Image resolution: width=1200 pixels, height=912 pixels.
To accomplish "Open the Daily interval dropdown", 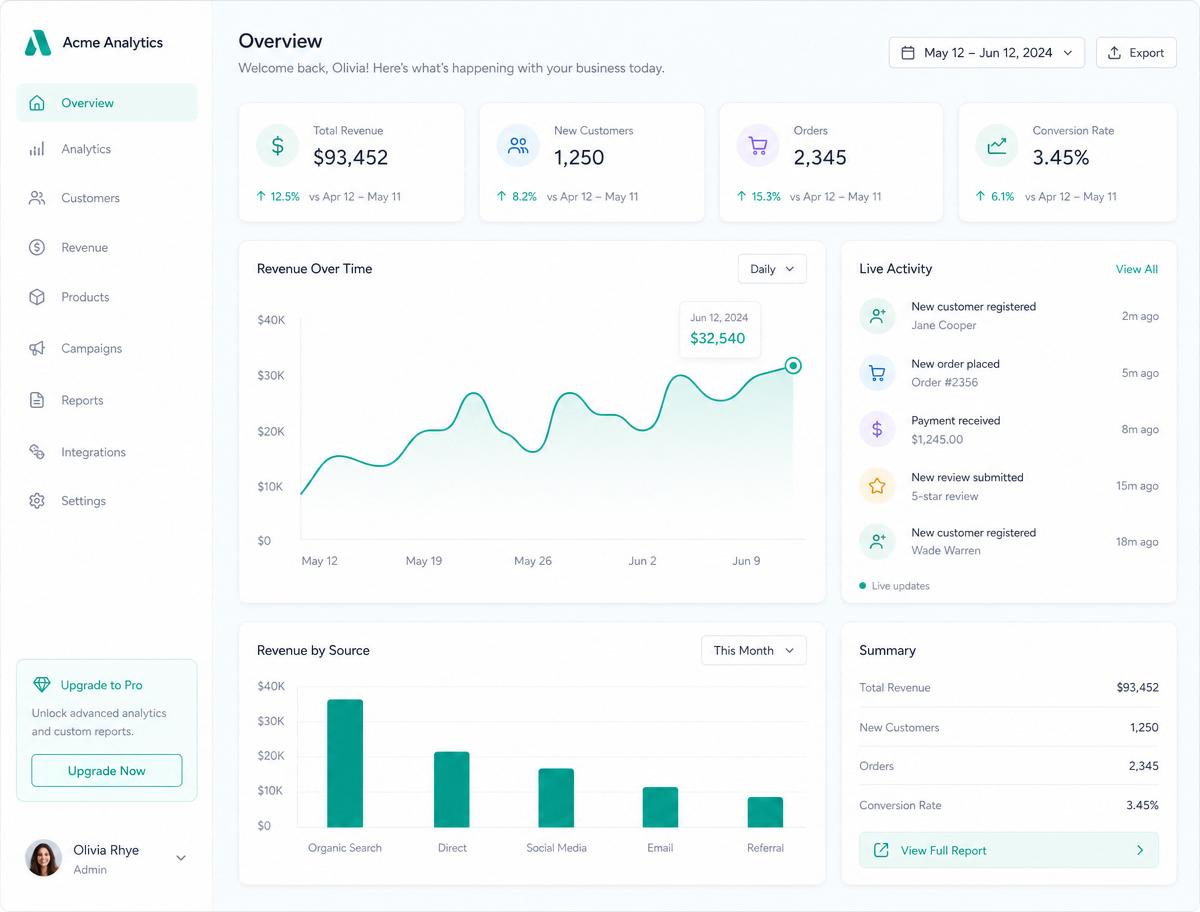I will (x=772, y=269).
